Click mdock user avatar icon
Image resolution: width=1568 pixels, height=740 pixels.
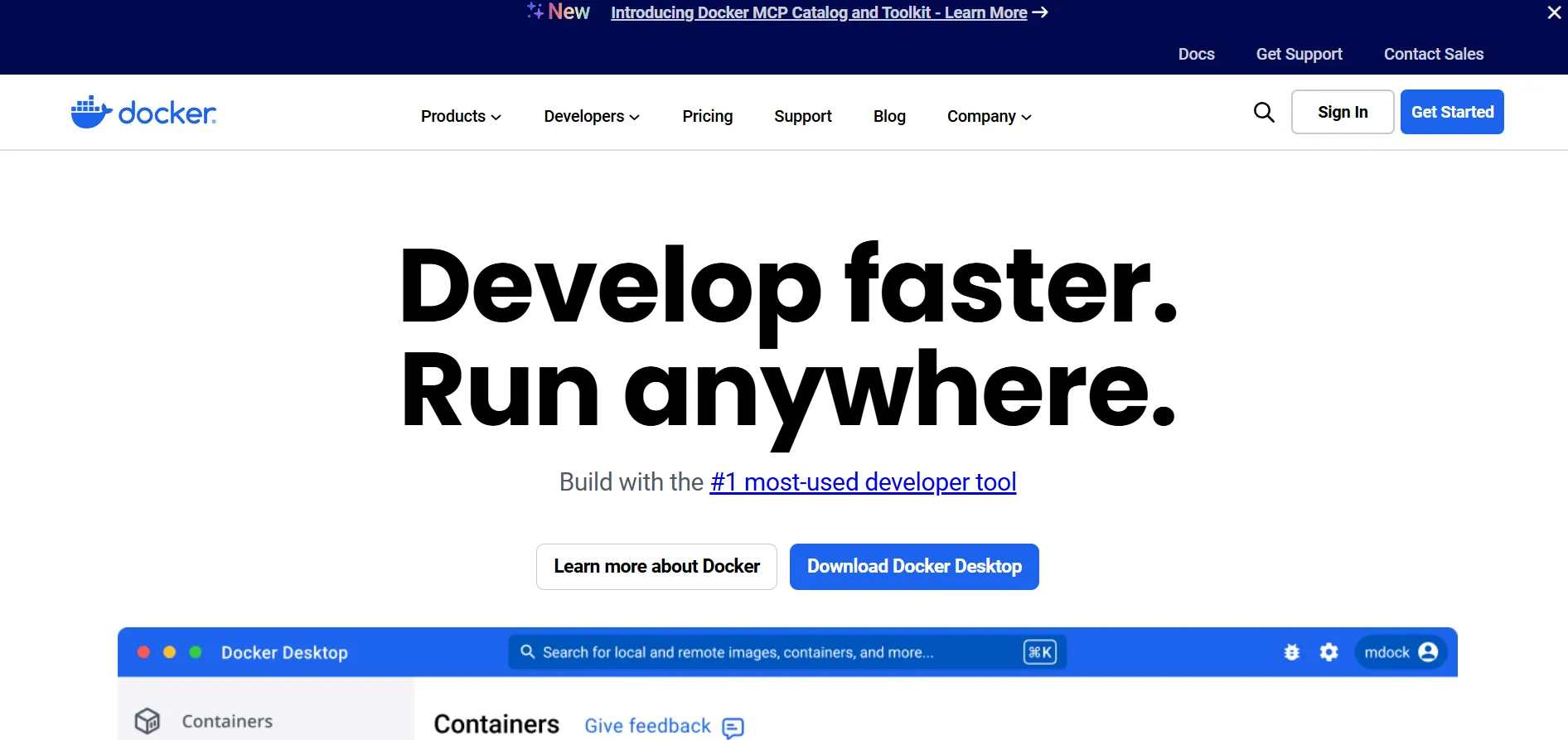click(1428, 652)
